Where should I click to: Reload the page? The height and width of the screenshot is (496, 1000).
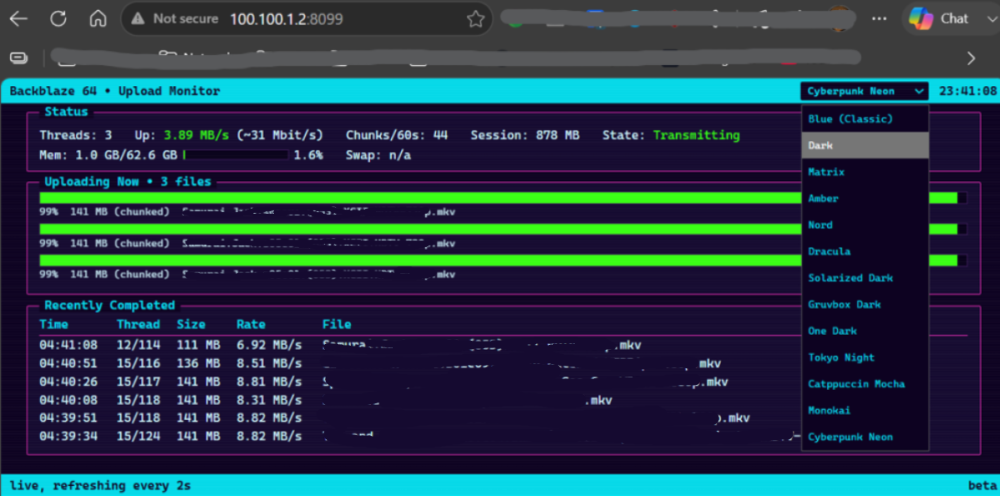[x=58, y=19]
